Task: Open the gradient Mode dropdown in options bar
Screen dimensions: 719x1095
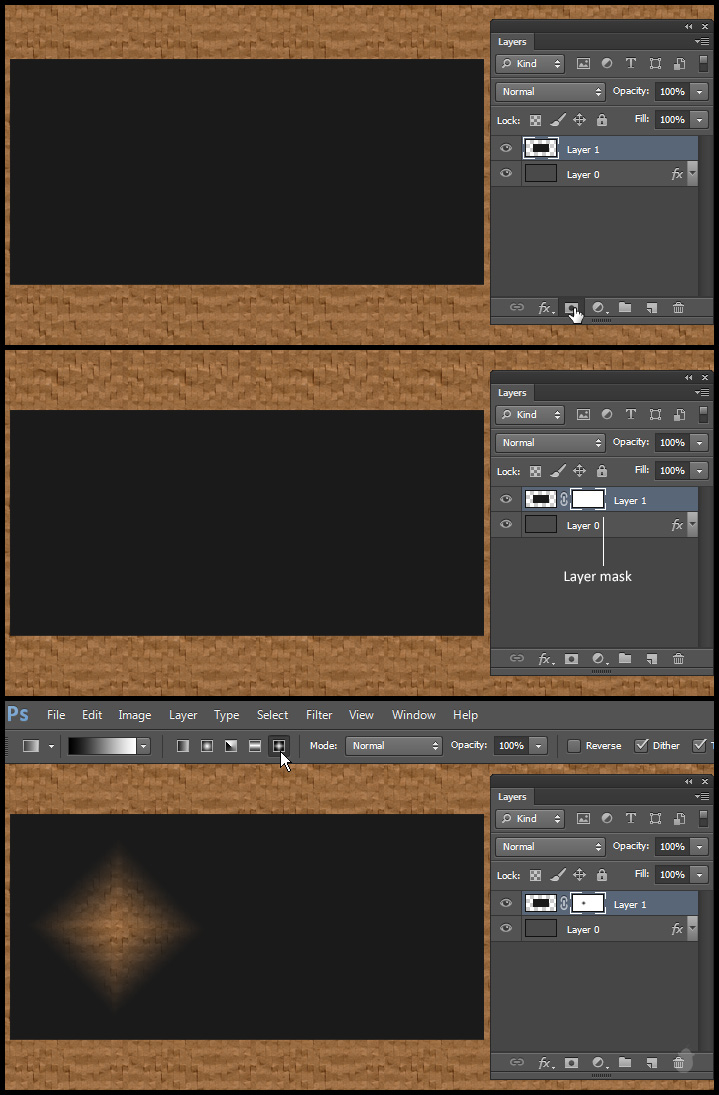Action: [x=394, y=746]
